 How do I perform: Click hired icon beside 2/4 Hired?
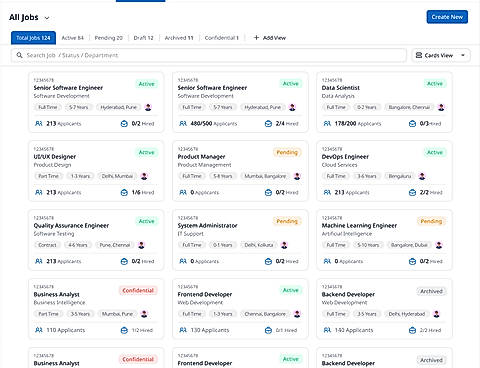coord(268,124)
